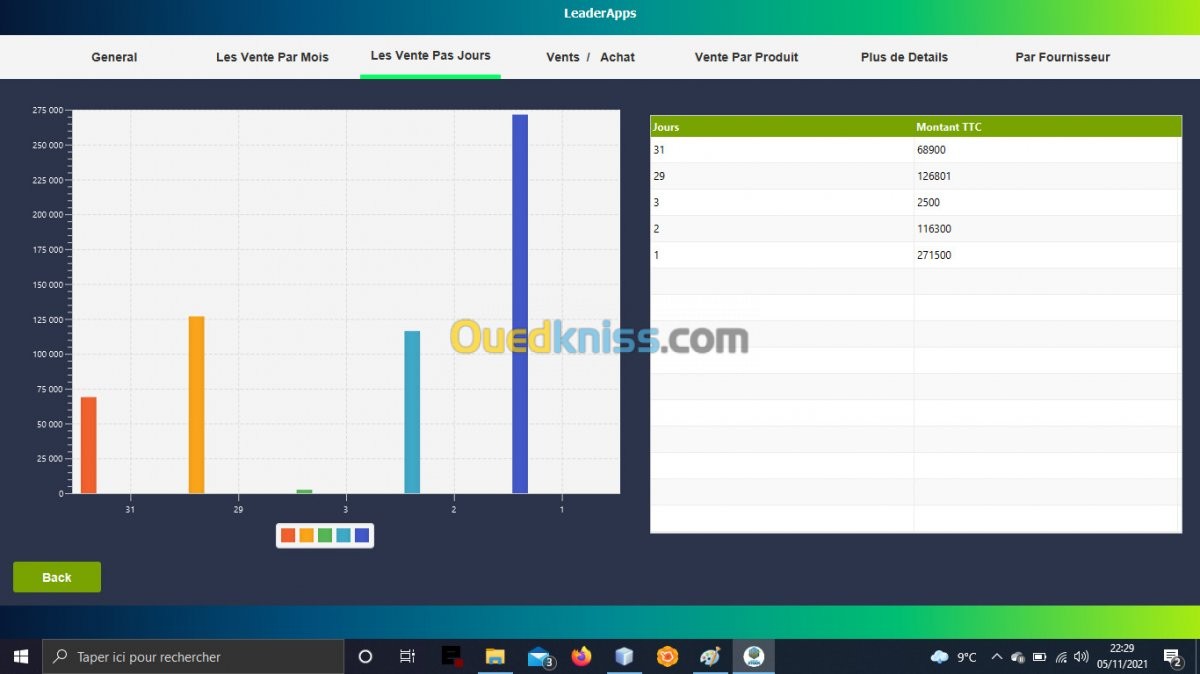The image size is (1200, 674).
Task: Show hidden system tray icons
Action: pyautogui.click(x=997, y=657)
